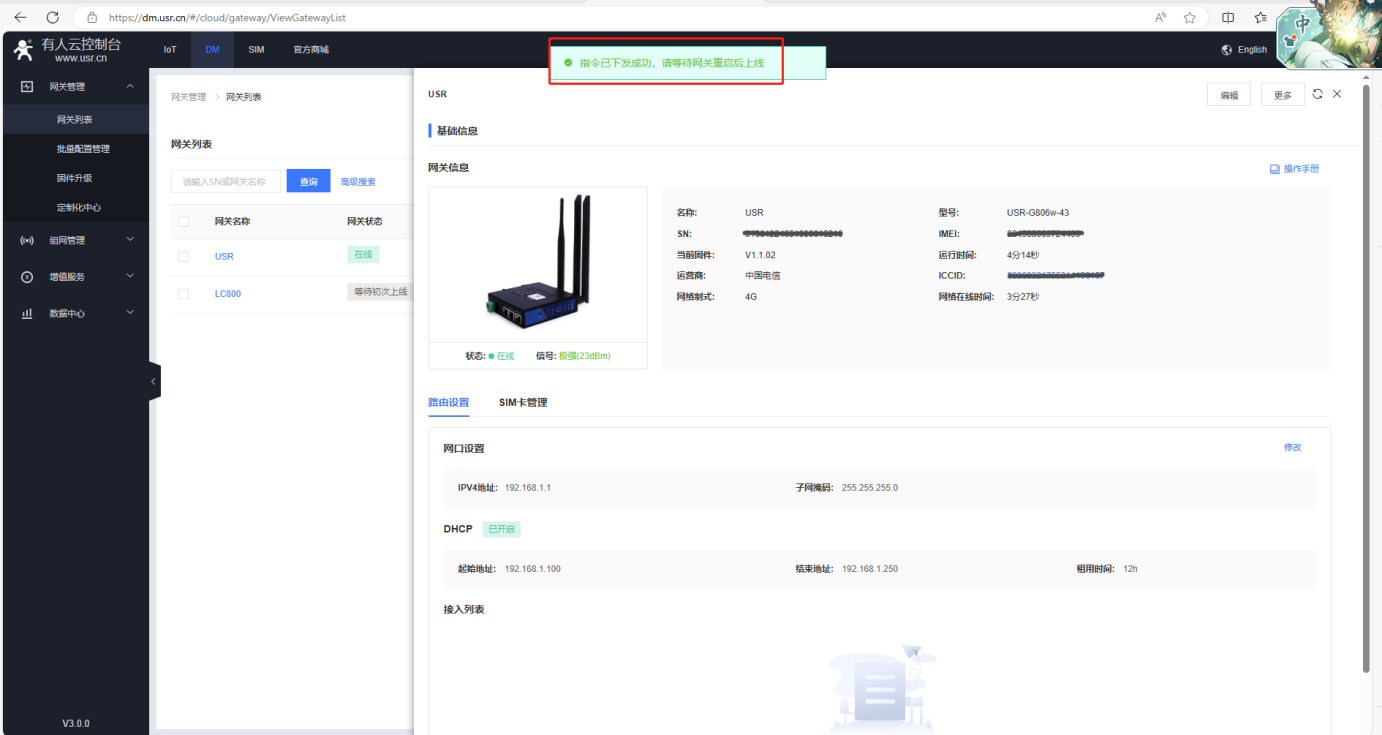Viewport: 1382px width, 735px height.
Task: Click the globe language icon
Action: click(1227, 50)
